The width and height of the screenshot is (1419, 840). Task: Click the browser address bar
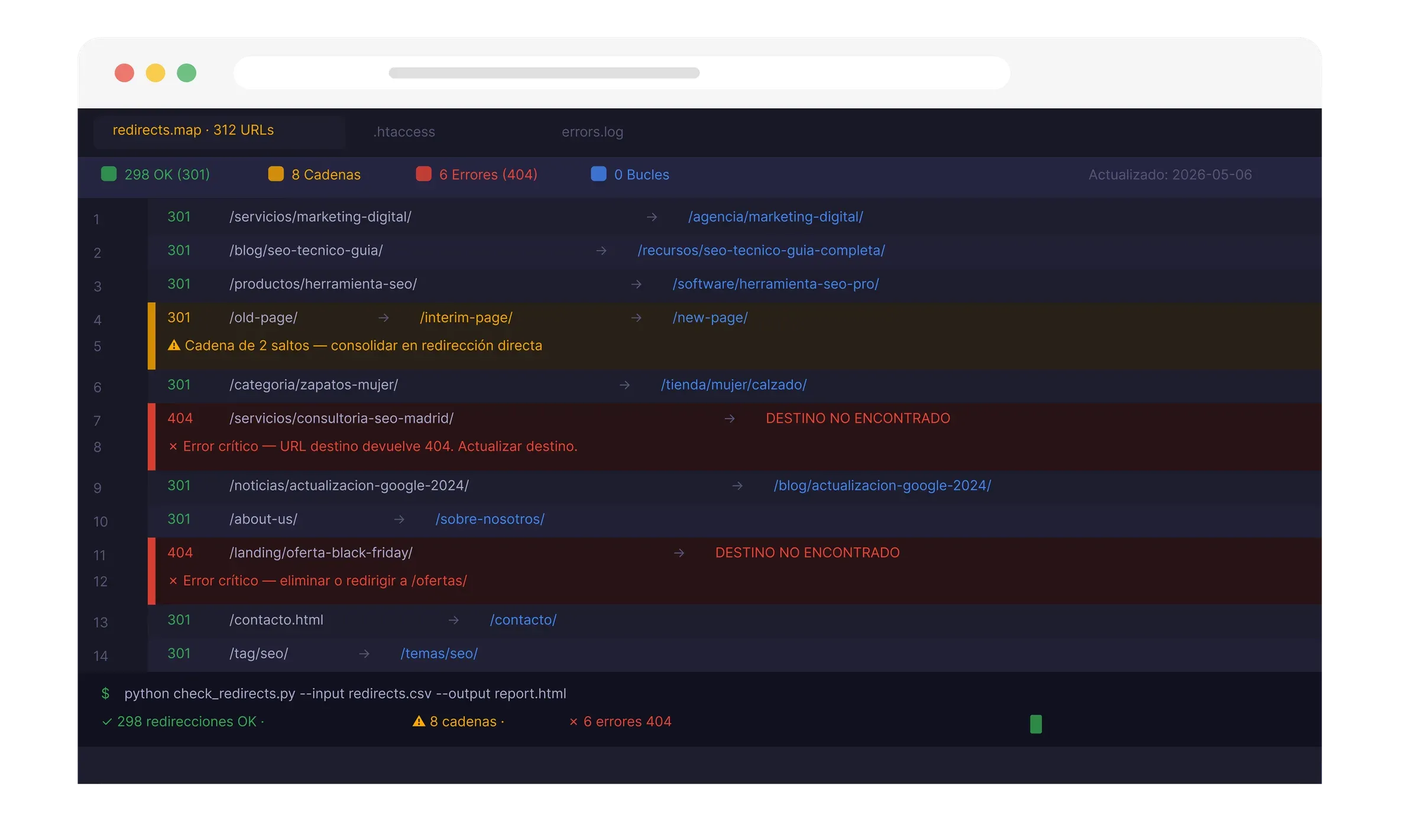pyautogui.click(x=622, y=73)
